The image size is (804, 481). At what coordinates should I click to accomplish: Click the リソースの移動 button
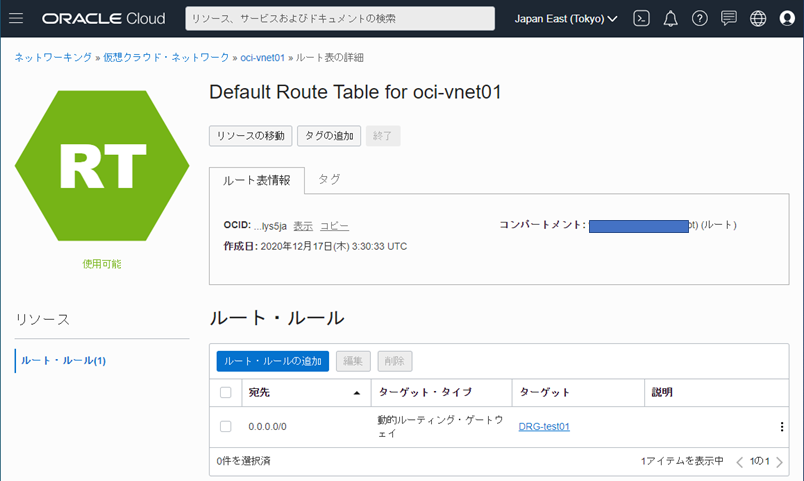(250, 136)
